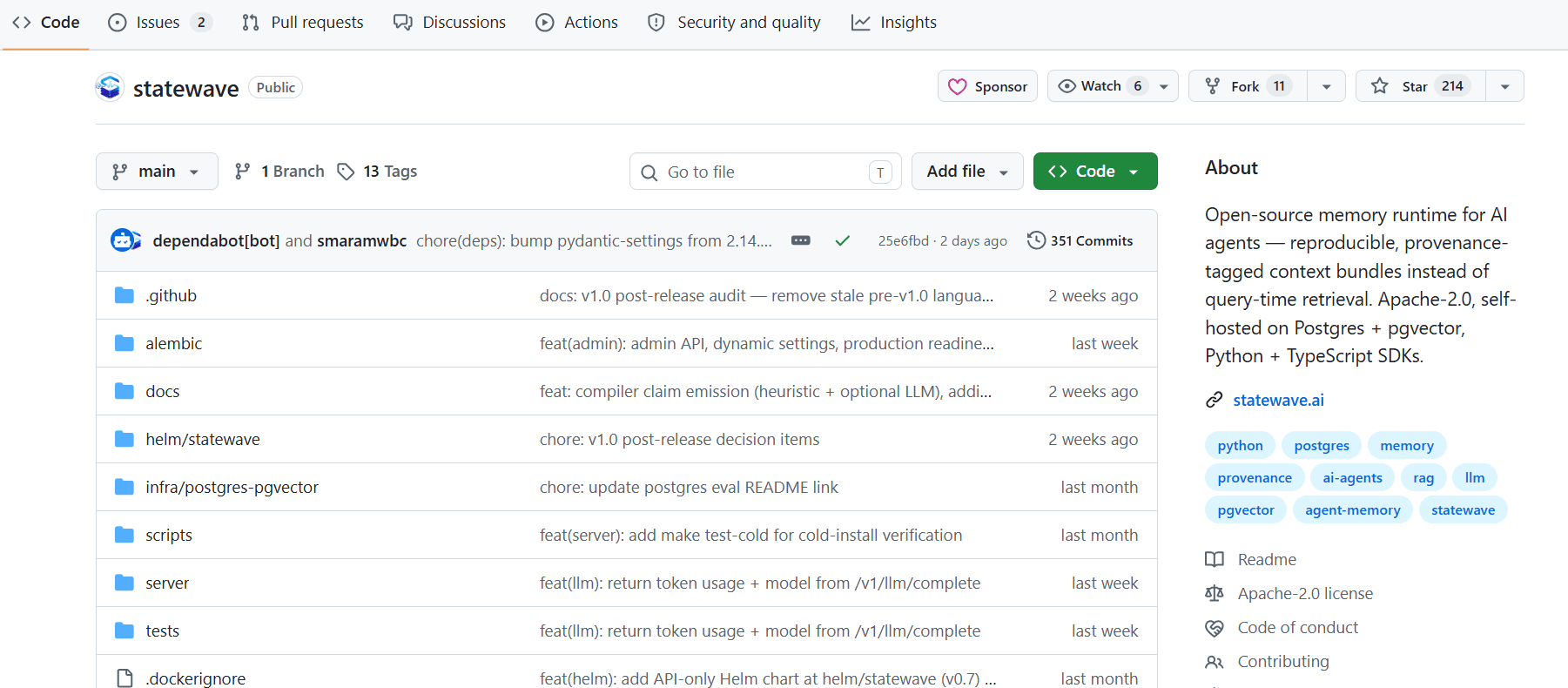Click the folder icon beside alembic
Viewport: 1568px width, 688px height.
124,343
